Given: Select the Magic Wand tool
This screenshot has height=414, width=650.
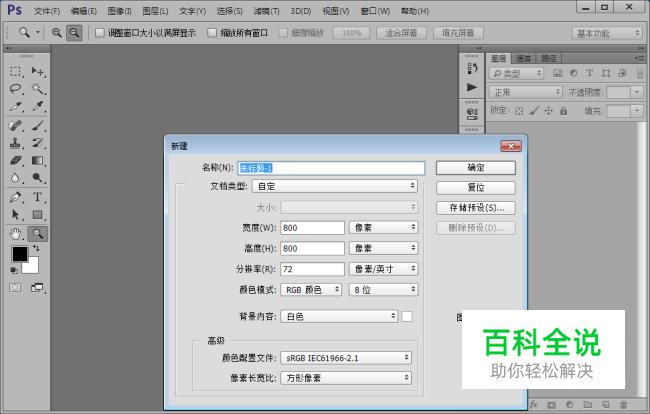Looking at the screenshot, I should pos(38,89).
